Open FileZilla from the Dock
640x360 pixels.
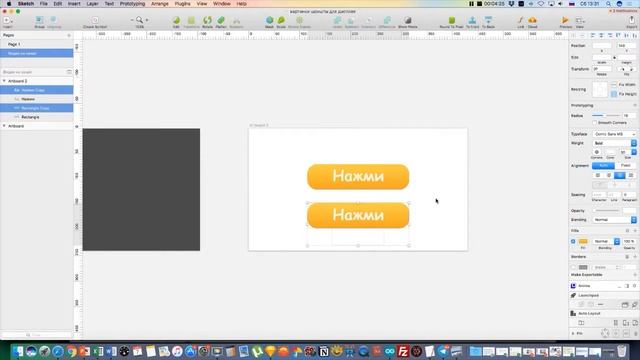[403, 351]
